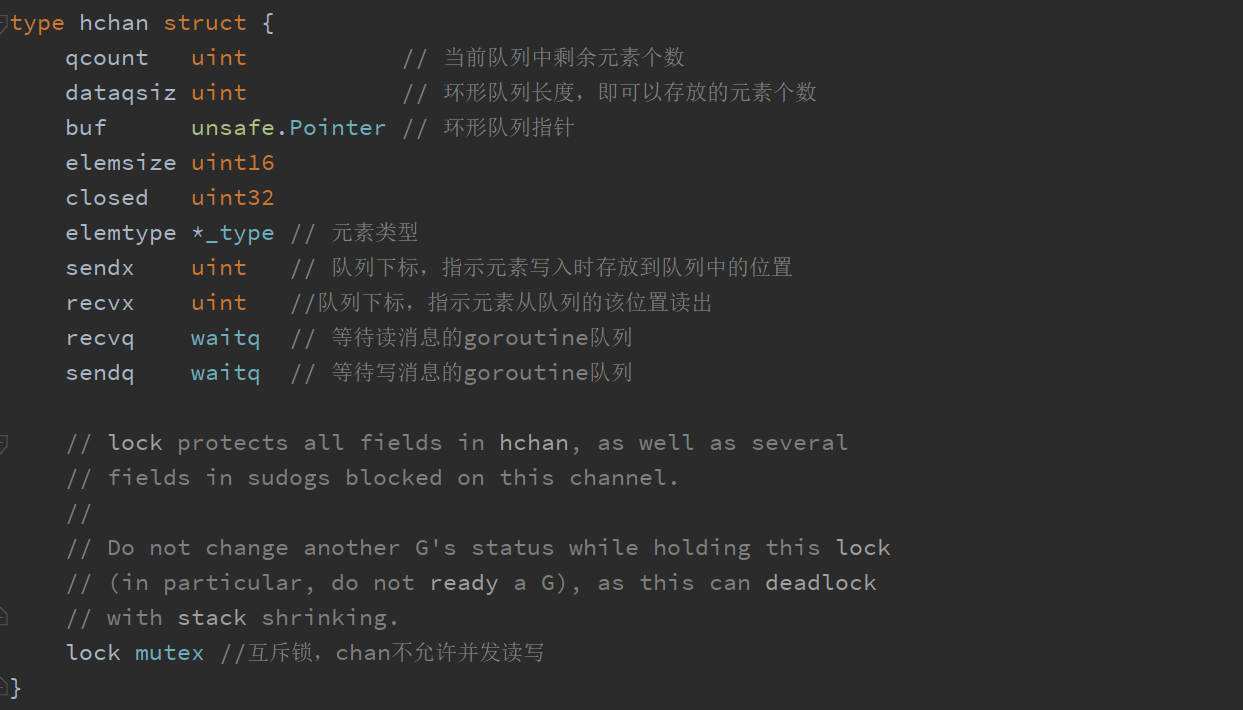1243x710 pixels.
Task: Collapse the lock comment block fold marker
Action: coord(4,442)
